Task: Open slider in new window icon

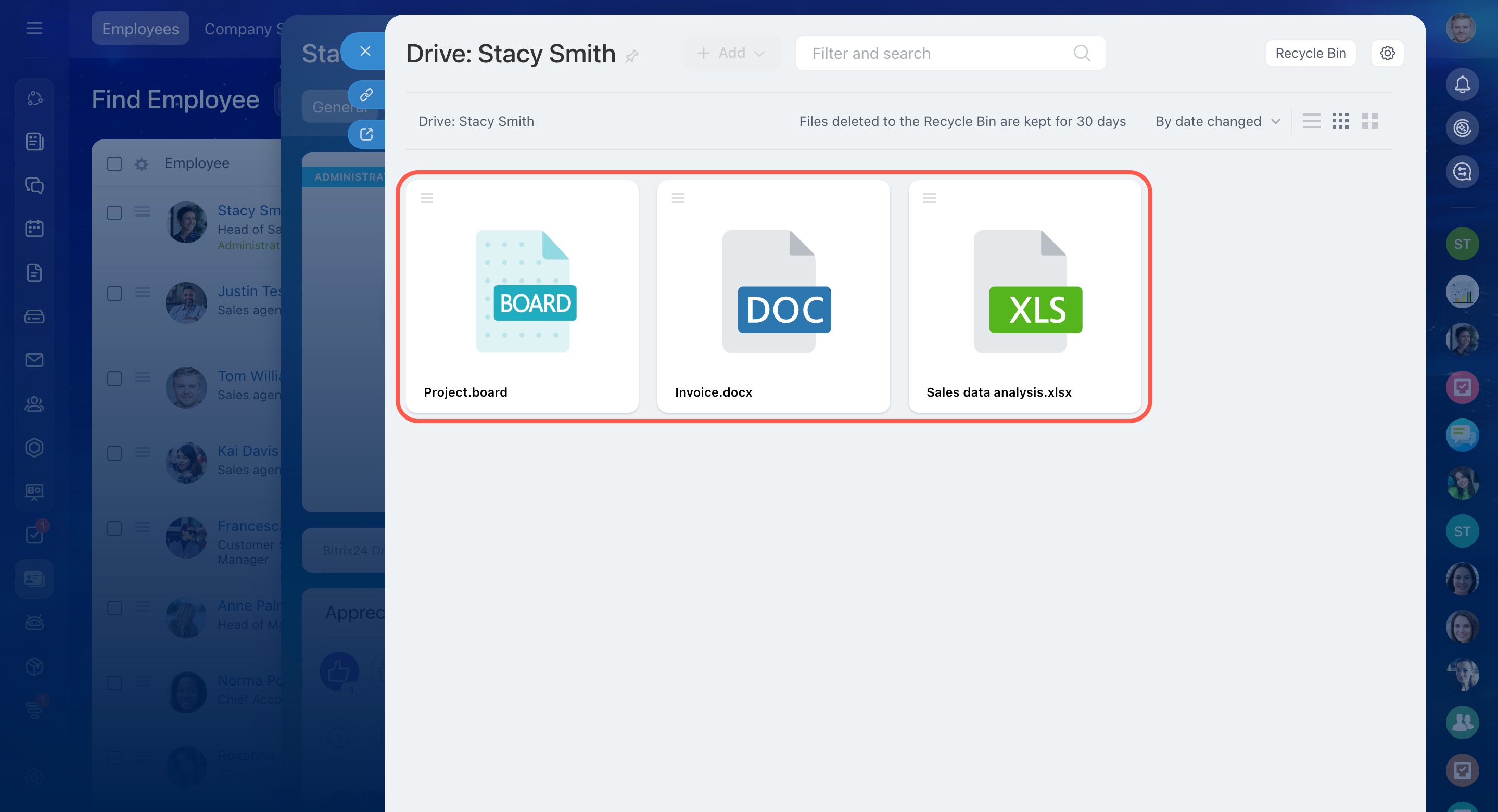Action: [366, 134]
